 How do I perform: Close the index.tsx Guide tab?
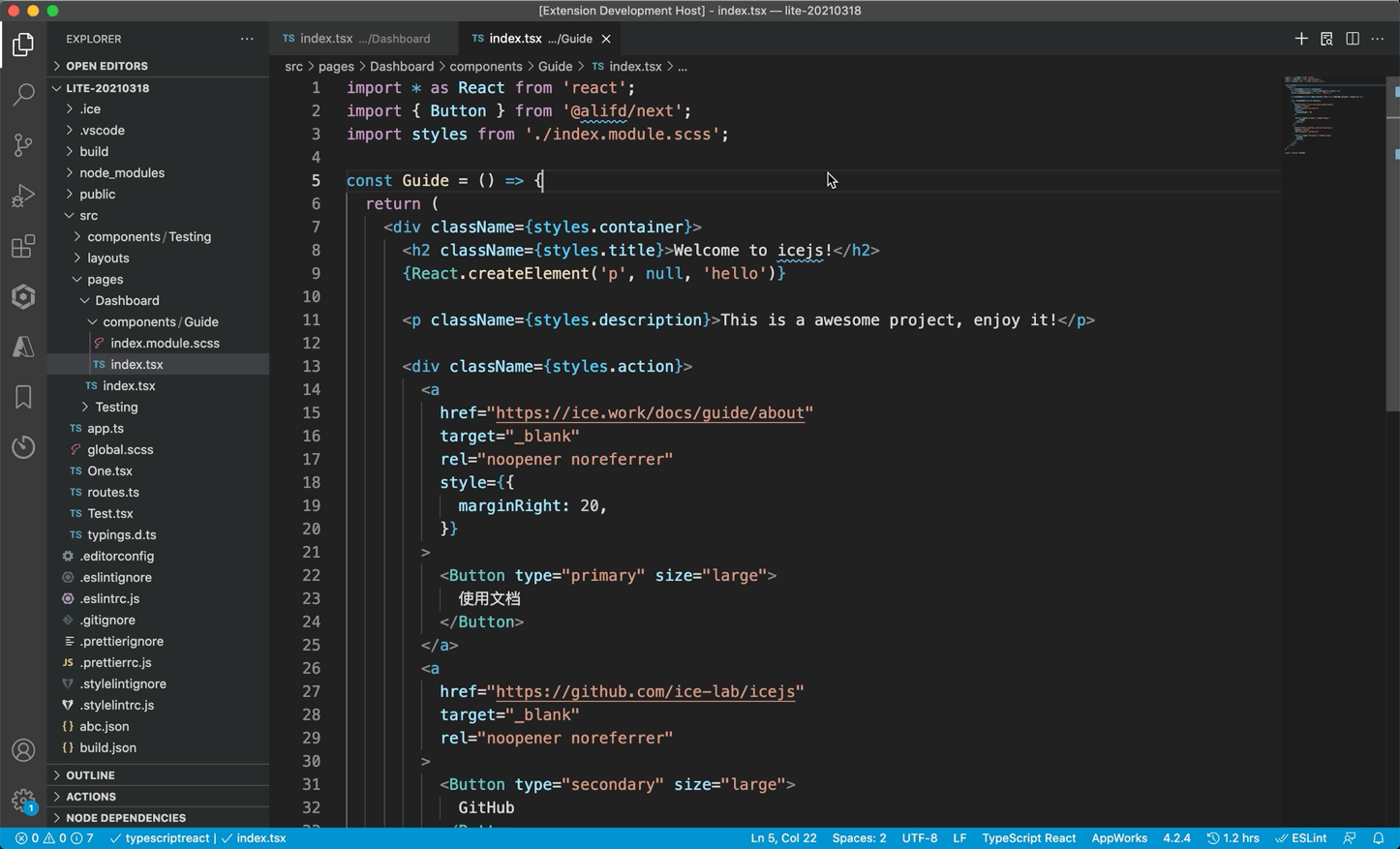606,39
